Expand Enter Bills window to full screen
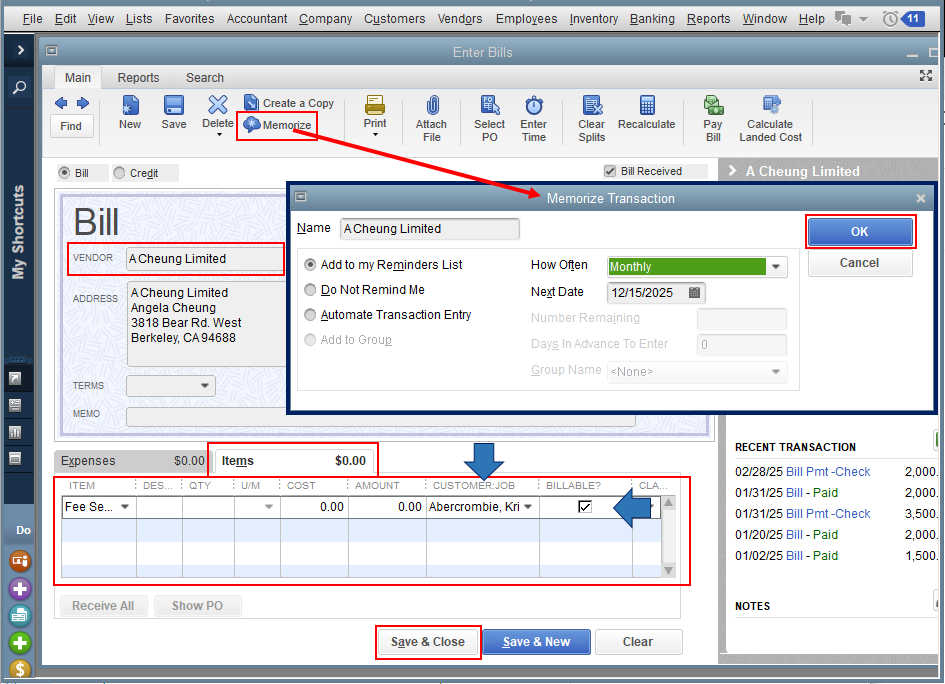 pyautogui.click(x=926, y=75)
